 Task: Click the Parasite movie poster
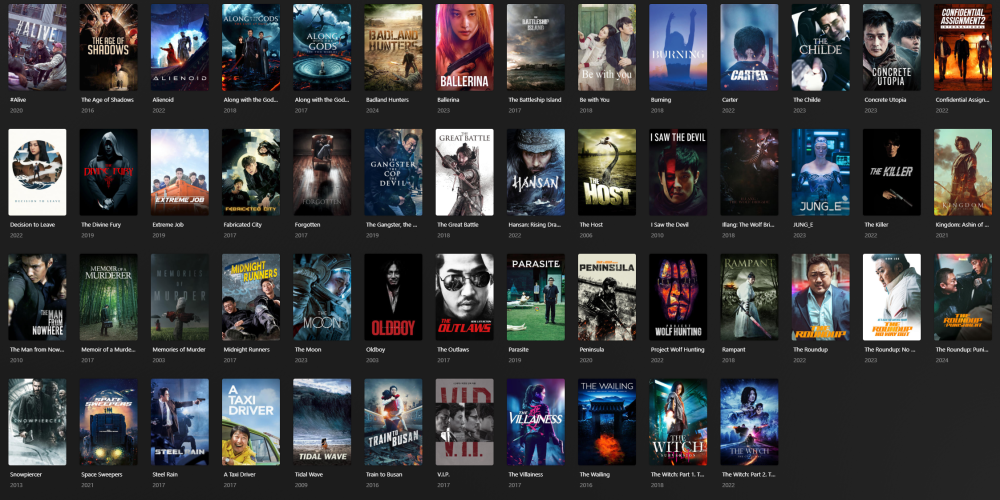[x=536, y=297]
